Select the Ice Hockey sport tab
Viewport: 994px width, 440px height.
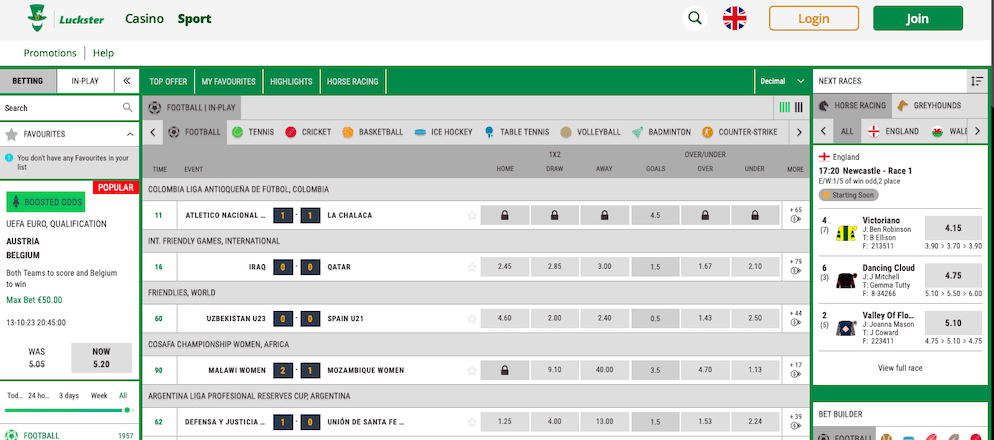click(x=444, y=132)
